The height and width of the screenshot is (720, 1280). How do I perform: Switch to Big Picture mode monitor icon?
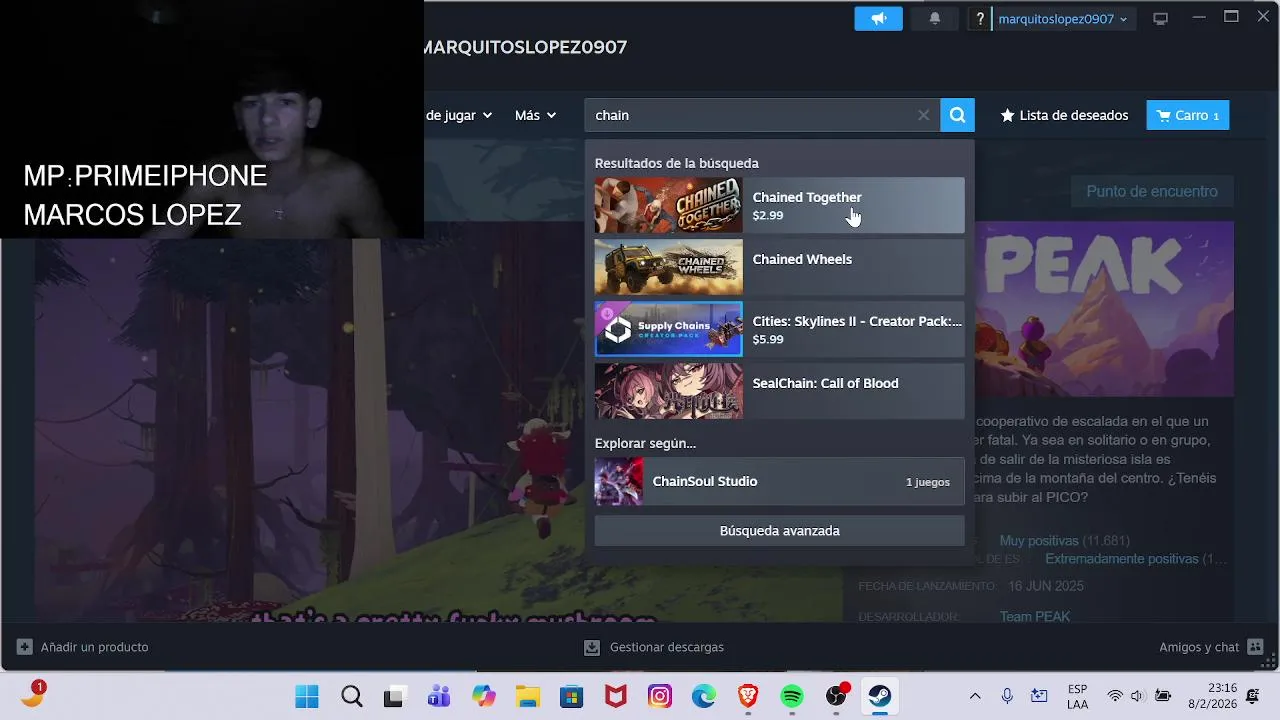pyautogui.click(x=1160, y=19)
